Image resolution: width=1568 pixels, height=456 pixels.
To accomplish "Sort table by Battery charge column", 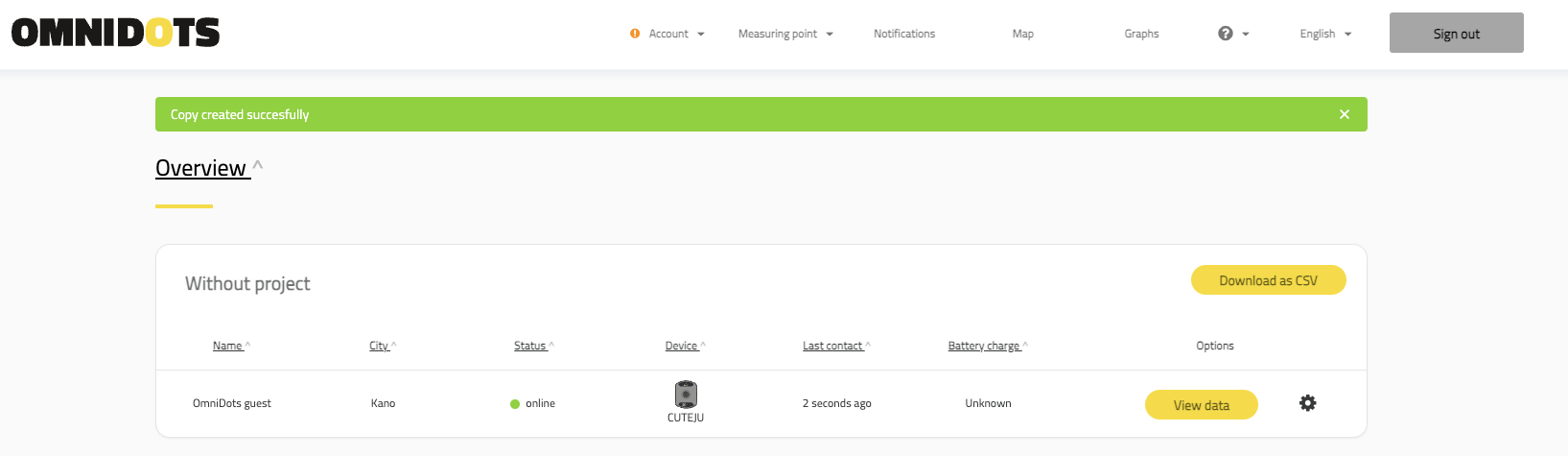I will pos(985,346).
